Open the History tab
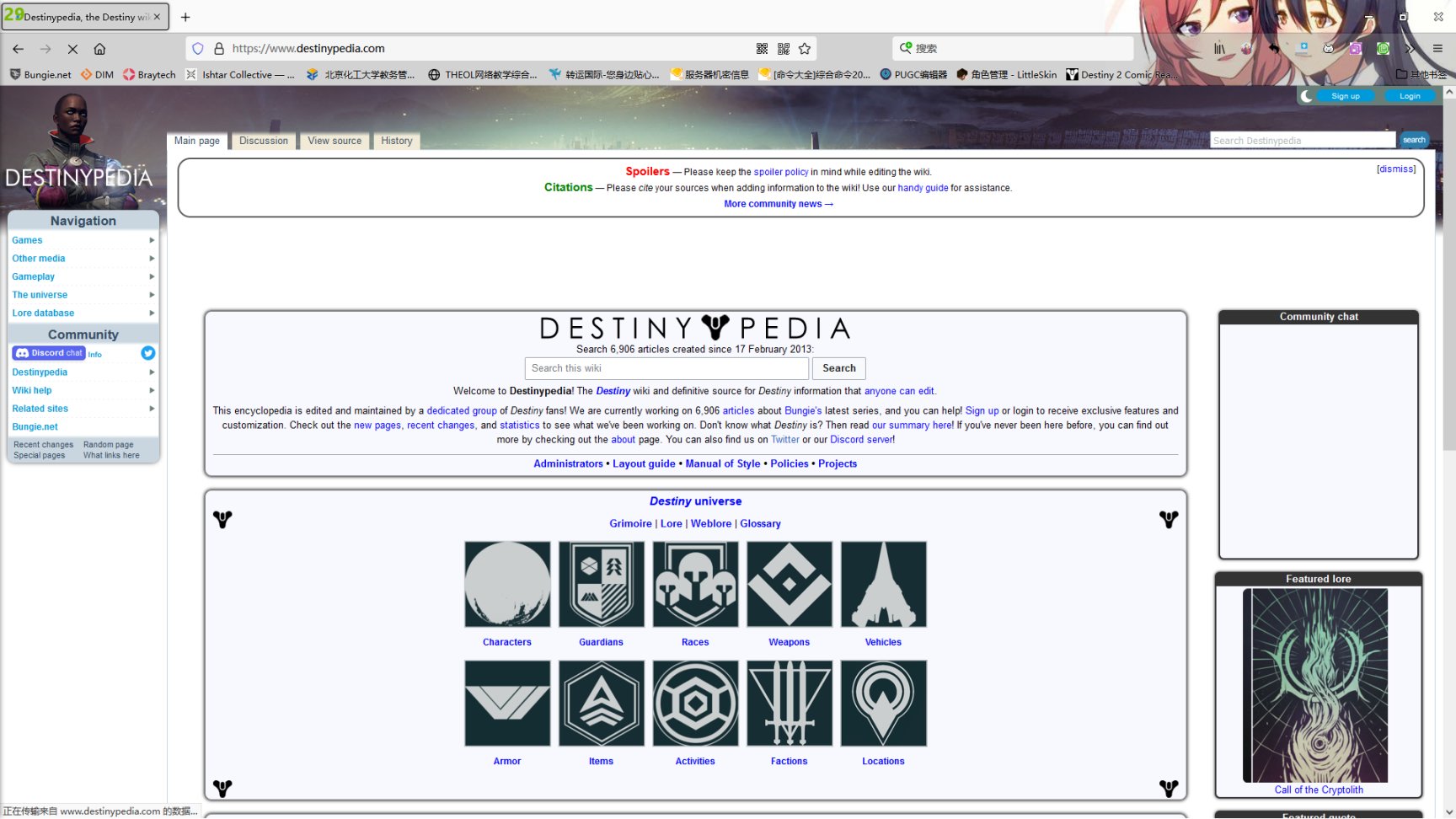The image size is (1456, 819). (397, 141)
